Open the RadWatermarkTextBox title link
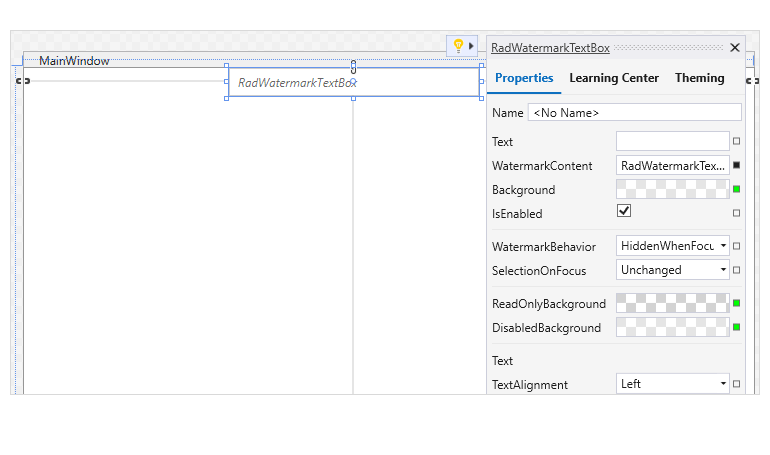This screenshot has width=770, height=455. (x=550, y=48)
